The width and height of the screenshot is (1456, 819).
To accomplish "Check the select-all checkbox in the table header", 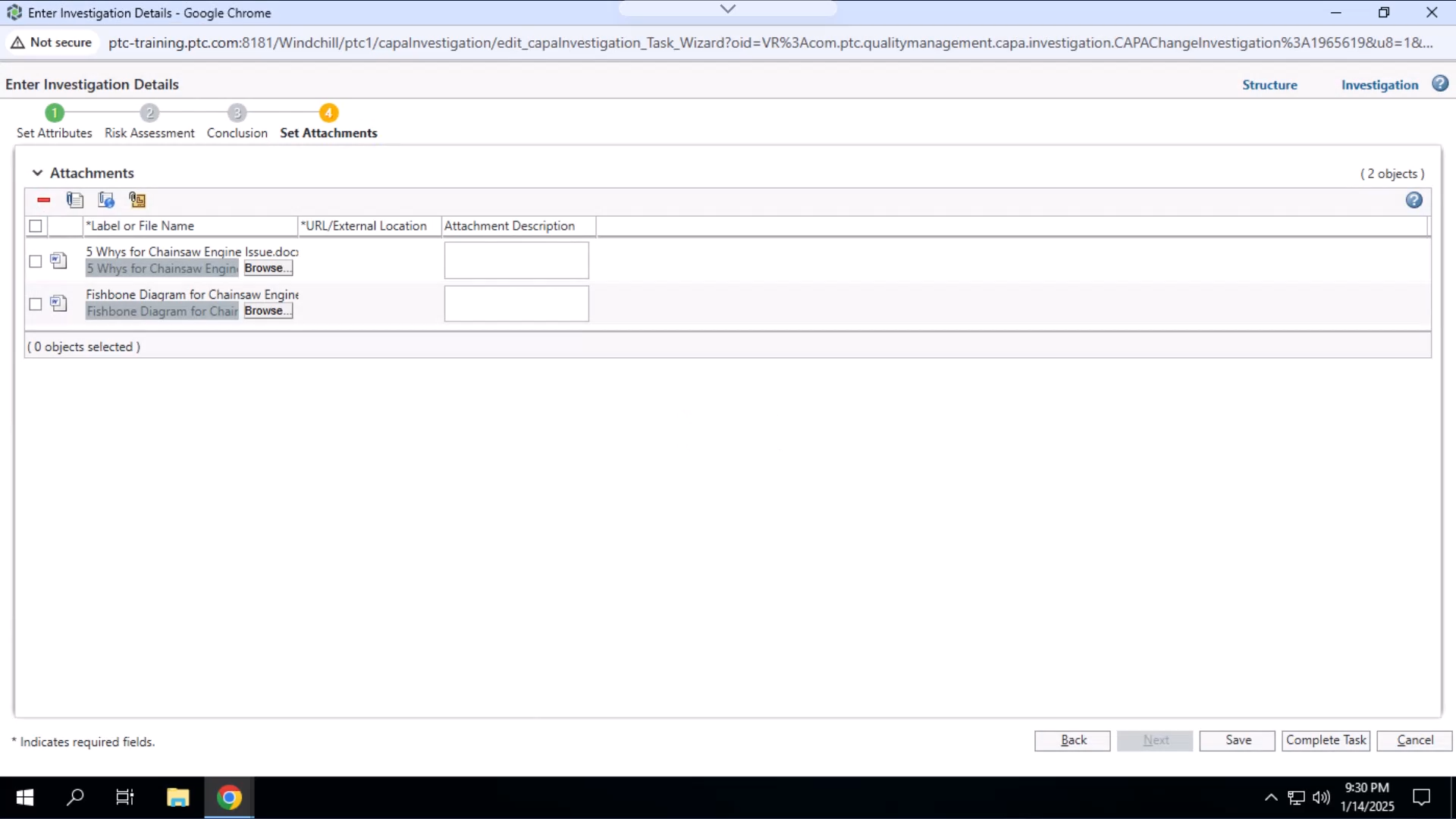I will pos(36,225).
